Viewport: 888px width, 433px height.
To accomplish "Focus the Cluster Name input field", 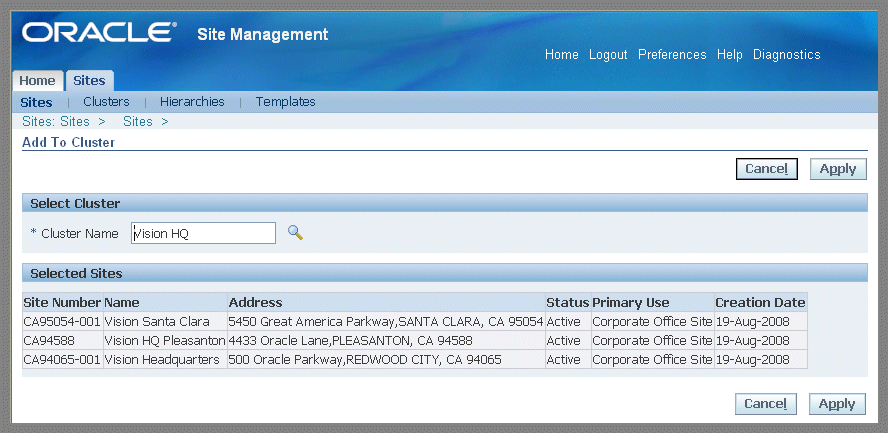I will point(203,233).
